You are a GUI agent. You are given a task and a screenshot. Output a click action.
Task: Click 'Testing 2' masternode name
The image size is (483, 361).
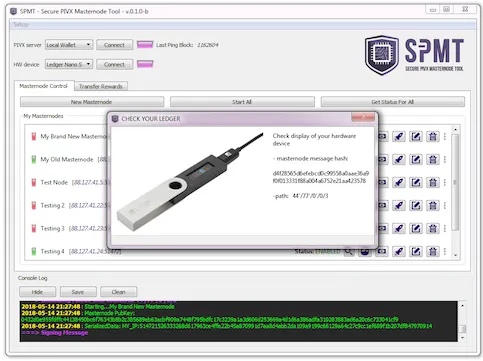coord(52,205)
